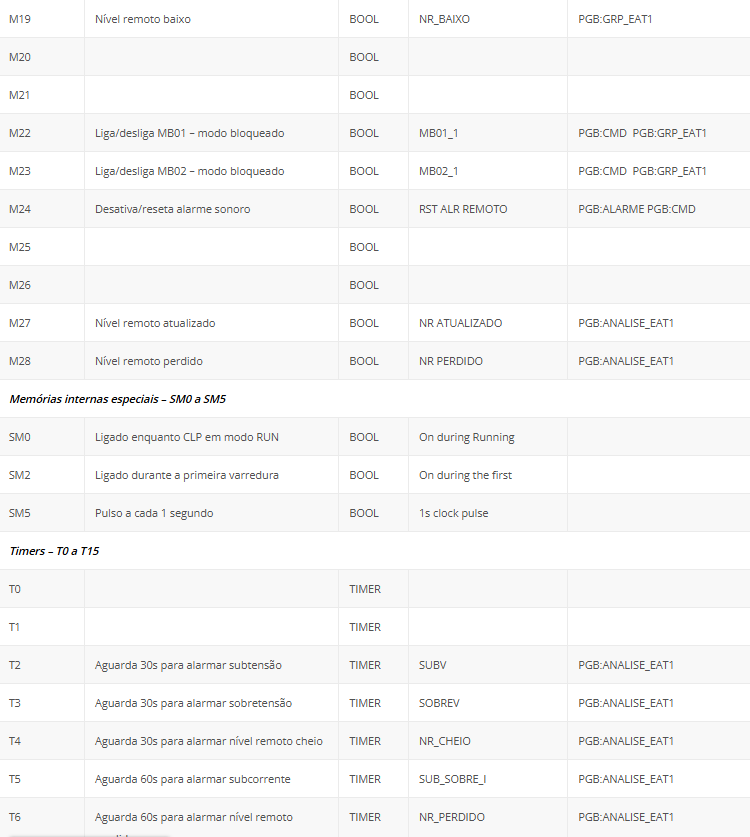
Task: Select the MB02_1 tag cell
Action: [x=439, y=171]
